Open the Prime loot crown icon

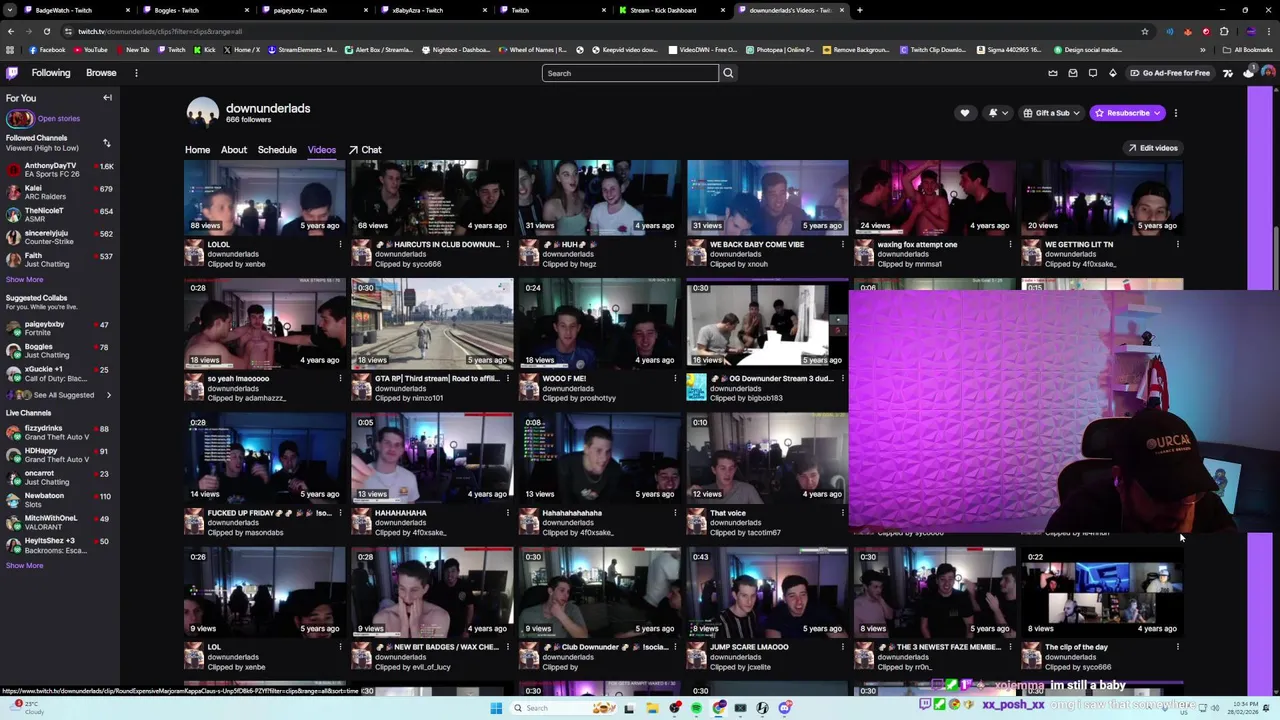pyautogui.click(x=1053, y=73)
